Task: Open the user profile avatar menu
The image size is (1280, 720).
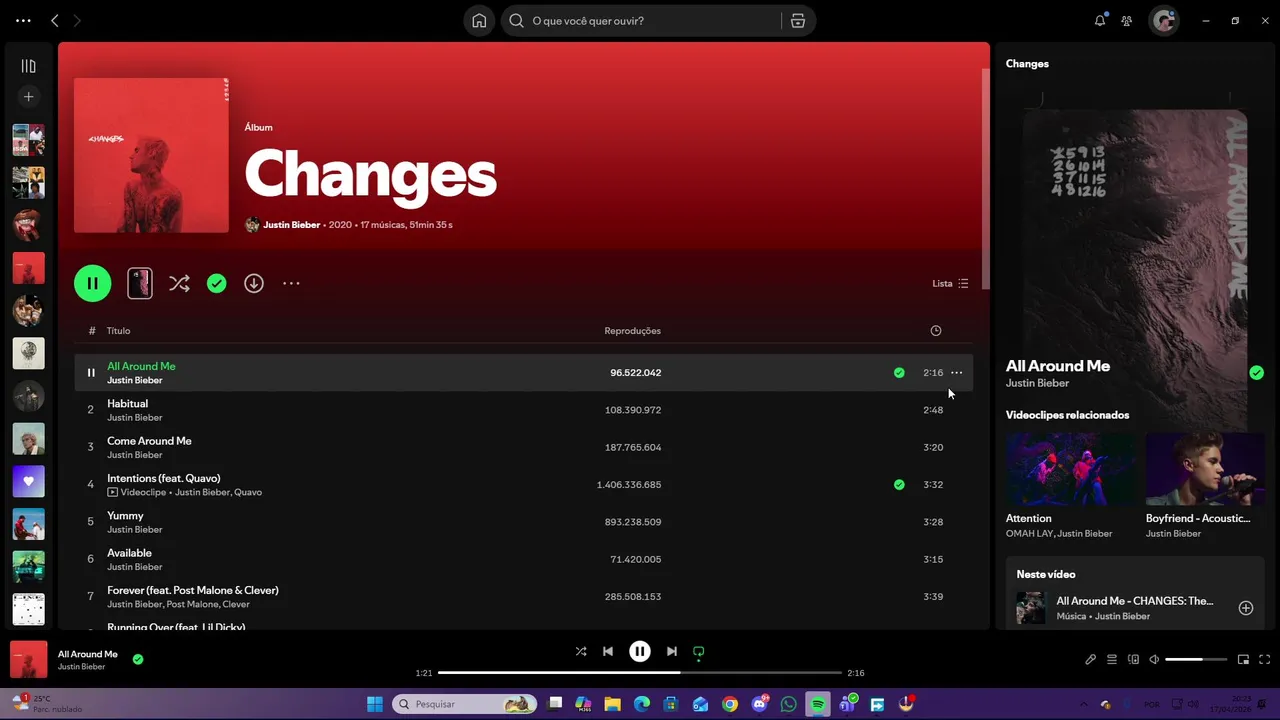Action: point(1164,20)
